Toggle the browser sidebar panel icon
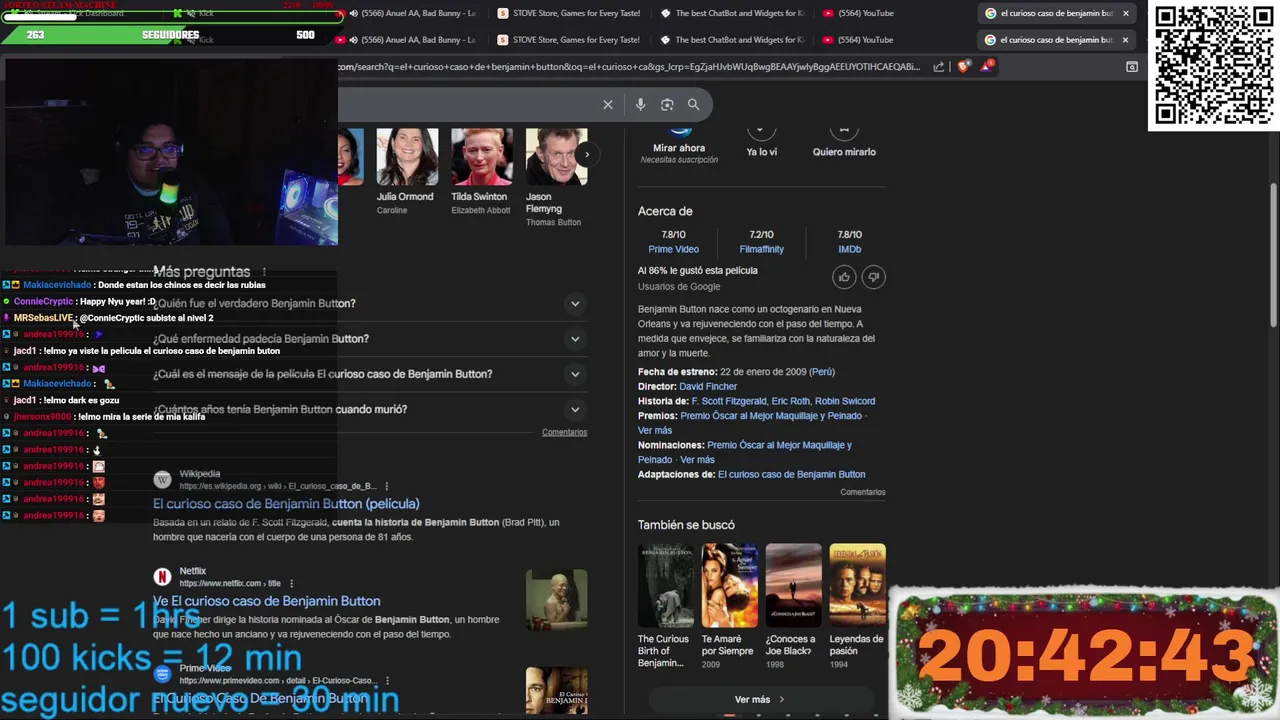1280x720 pixels. 1132,67
